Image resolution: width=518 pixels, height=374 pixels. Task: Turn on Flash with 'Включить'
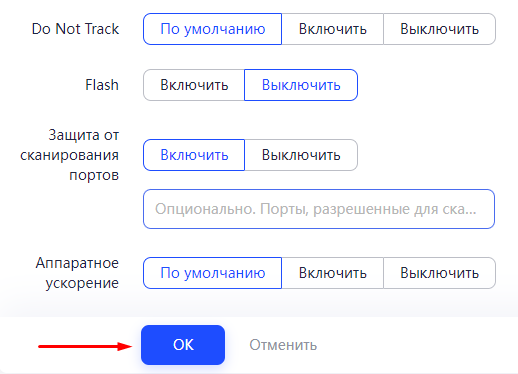click(194, 85)
